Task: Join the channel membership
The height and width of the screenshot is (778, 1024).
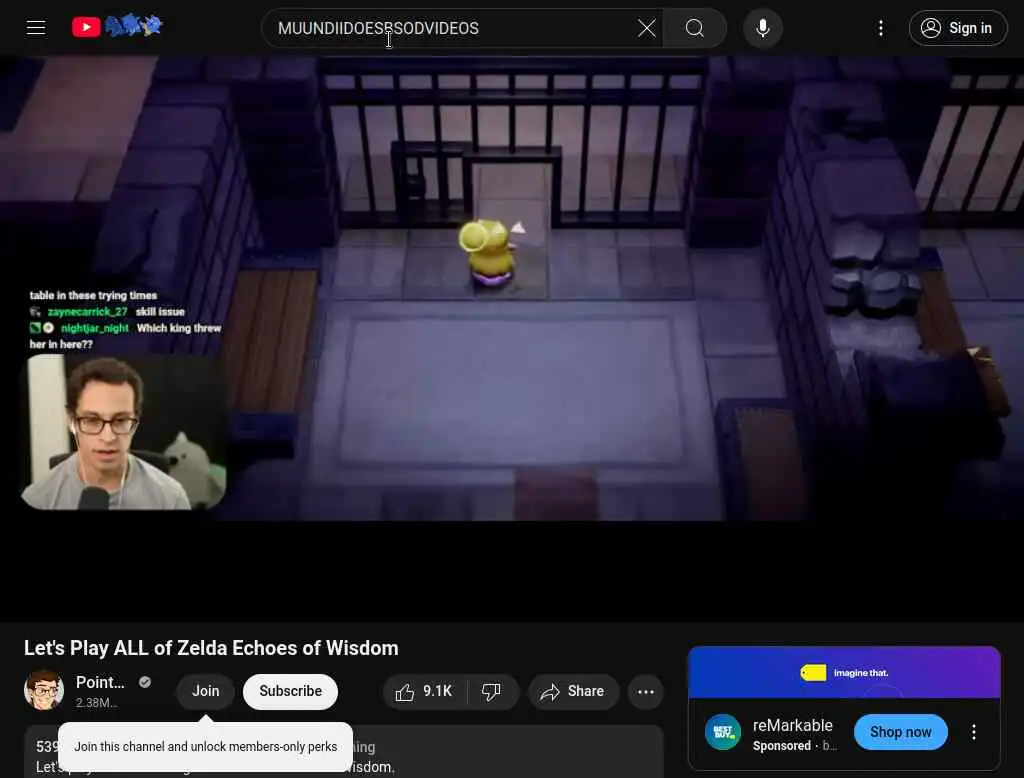Action: pos(206,691)
